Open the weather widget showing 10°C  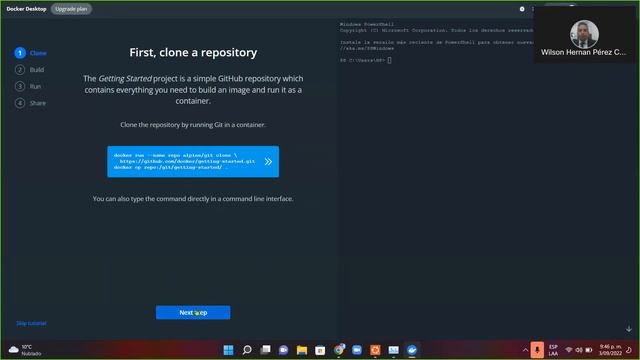point(25,350)
